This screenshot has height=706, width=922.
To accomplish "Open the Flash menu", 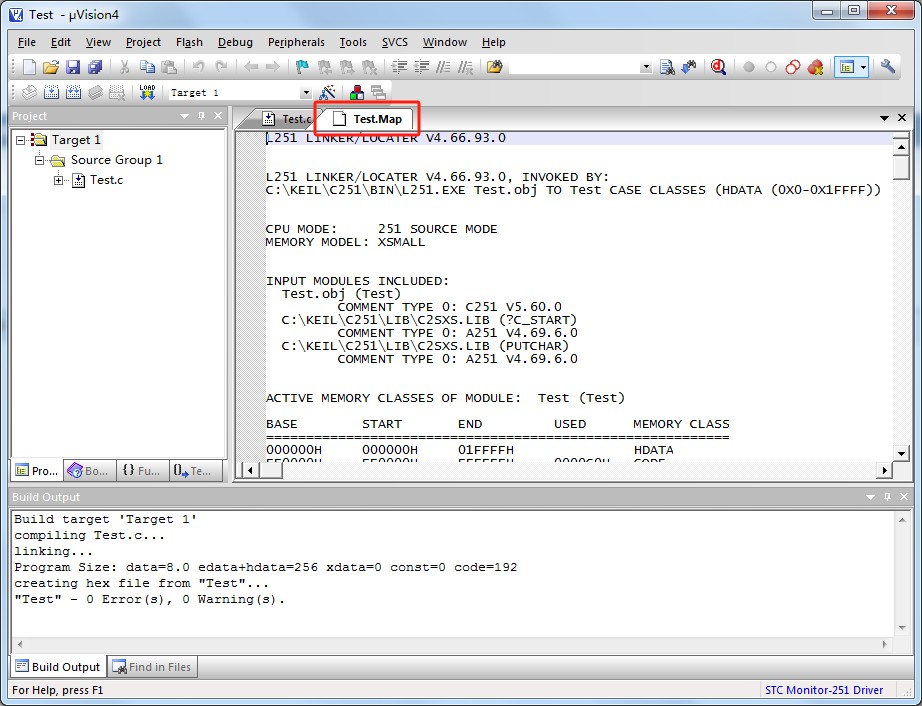I will tap(189, 42).
